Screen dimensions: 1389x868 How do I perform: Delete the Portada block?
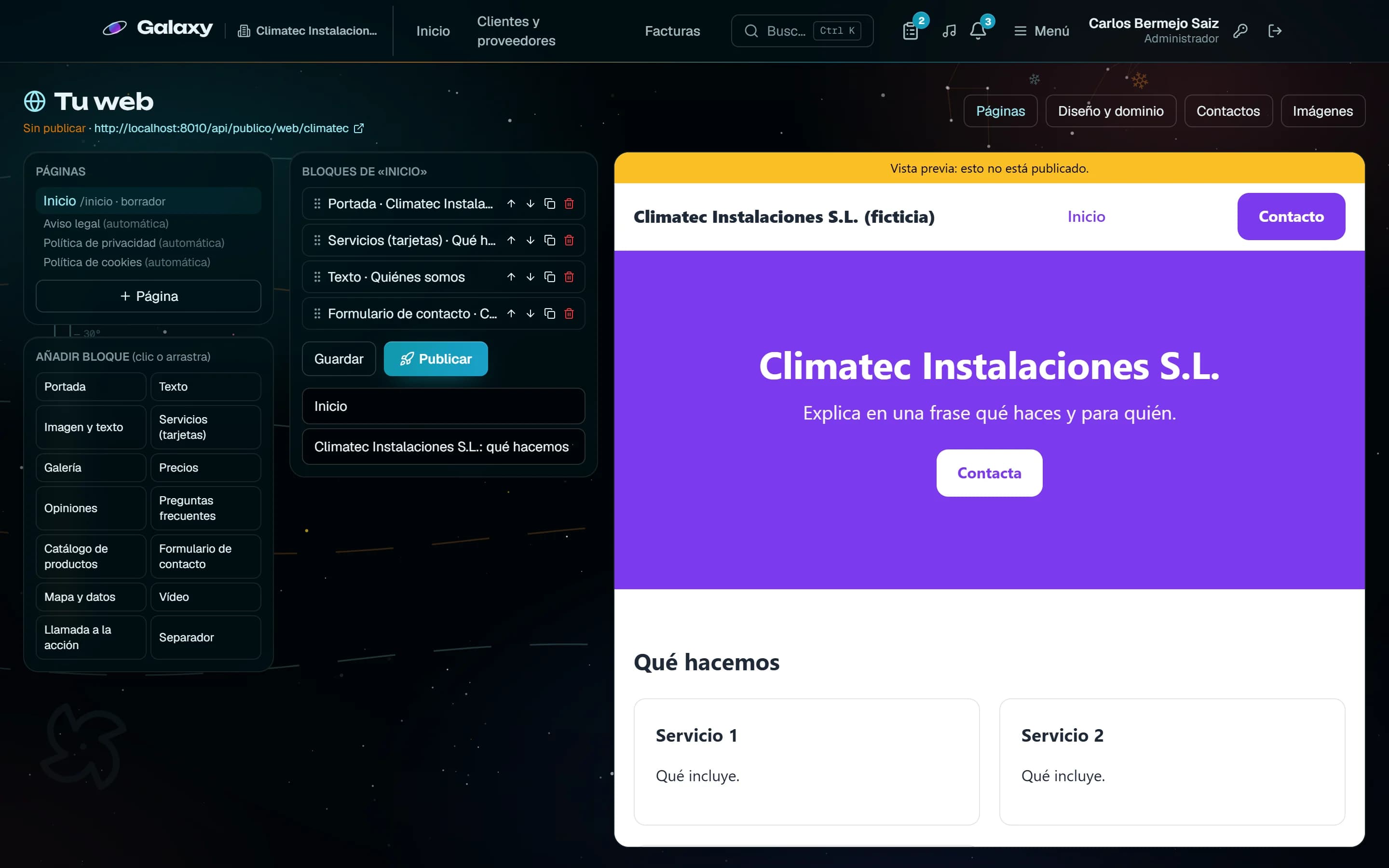(569, 204)
